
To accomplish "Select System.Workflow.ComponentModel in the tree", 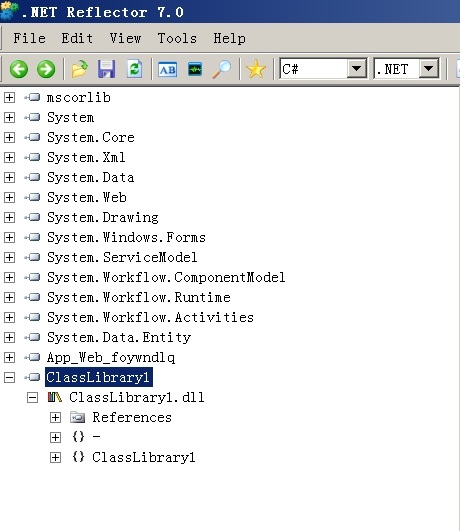I will tap(166, 277).
